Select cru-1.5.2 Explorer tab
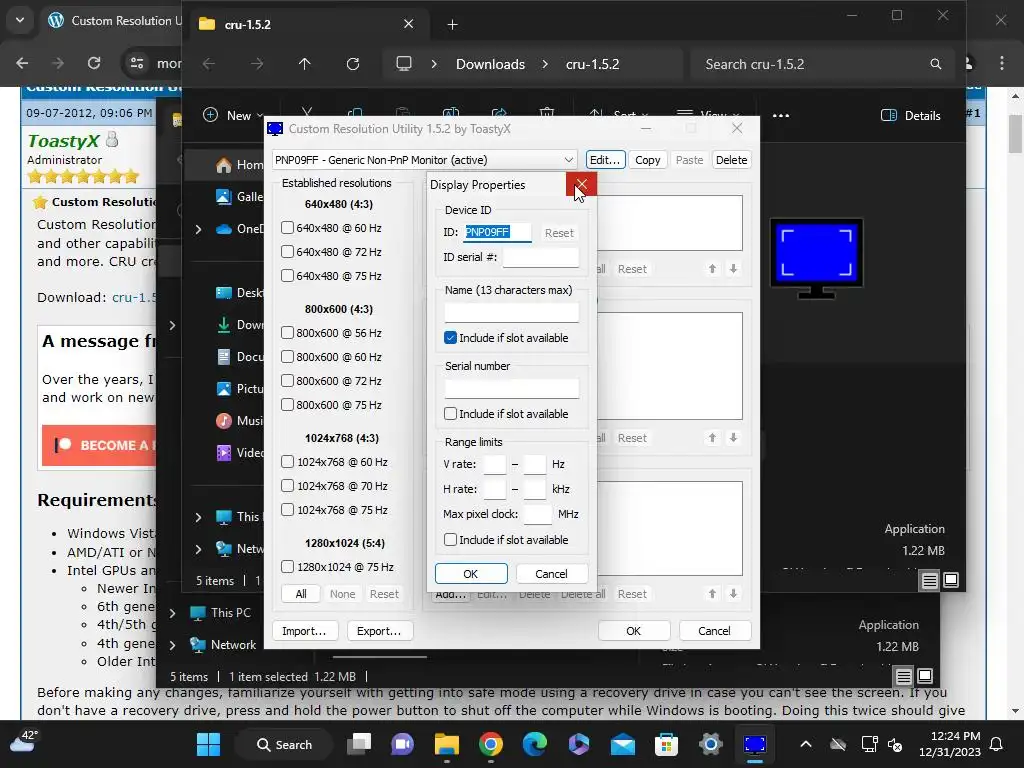The image size is (1024, 768). click(x=307, y=24)
